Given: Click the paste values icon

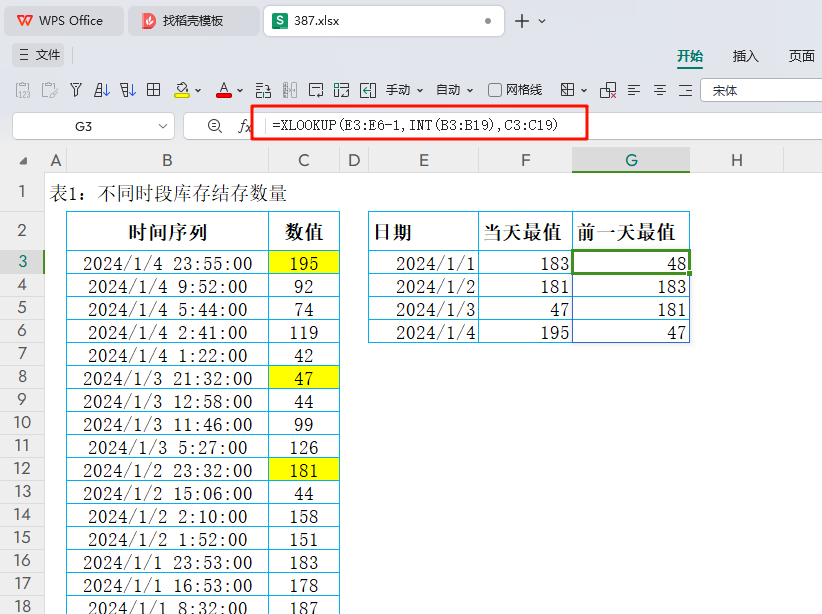Looking at the screenshot, I should coord(23,90).
